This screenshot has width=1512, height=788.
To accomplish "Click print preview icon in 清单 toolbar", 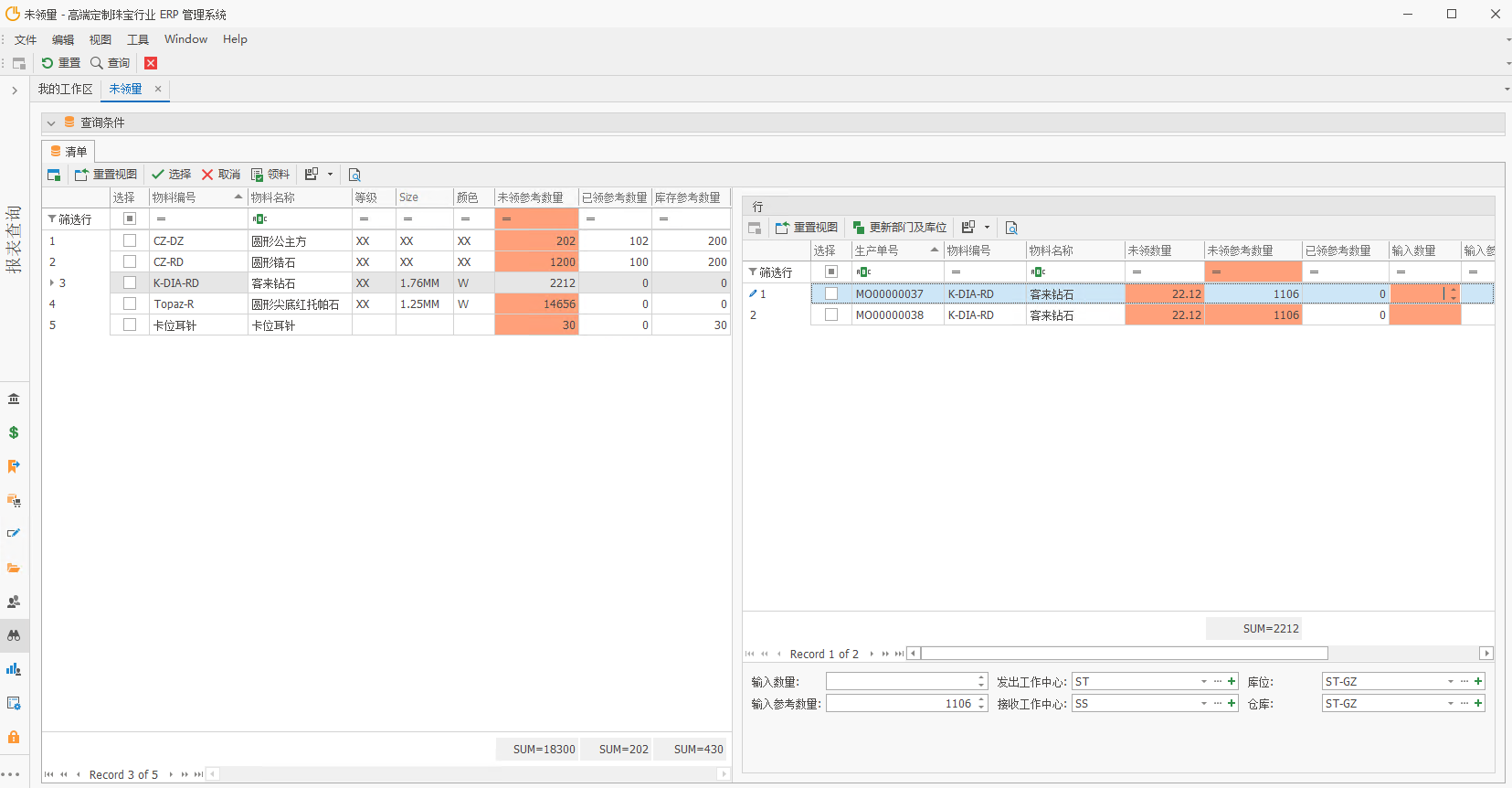I will point(354,175).
